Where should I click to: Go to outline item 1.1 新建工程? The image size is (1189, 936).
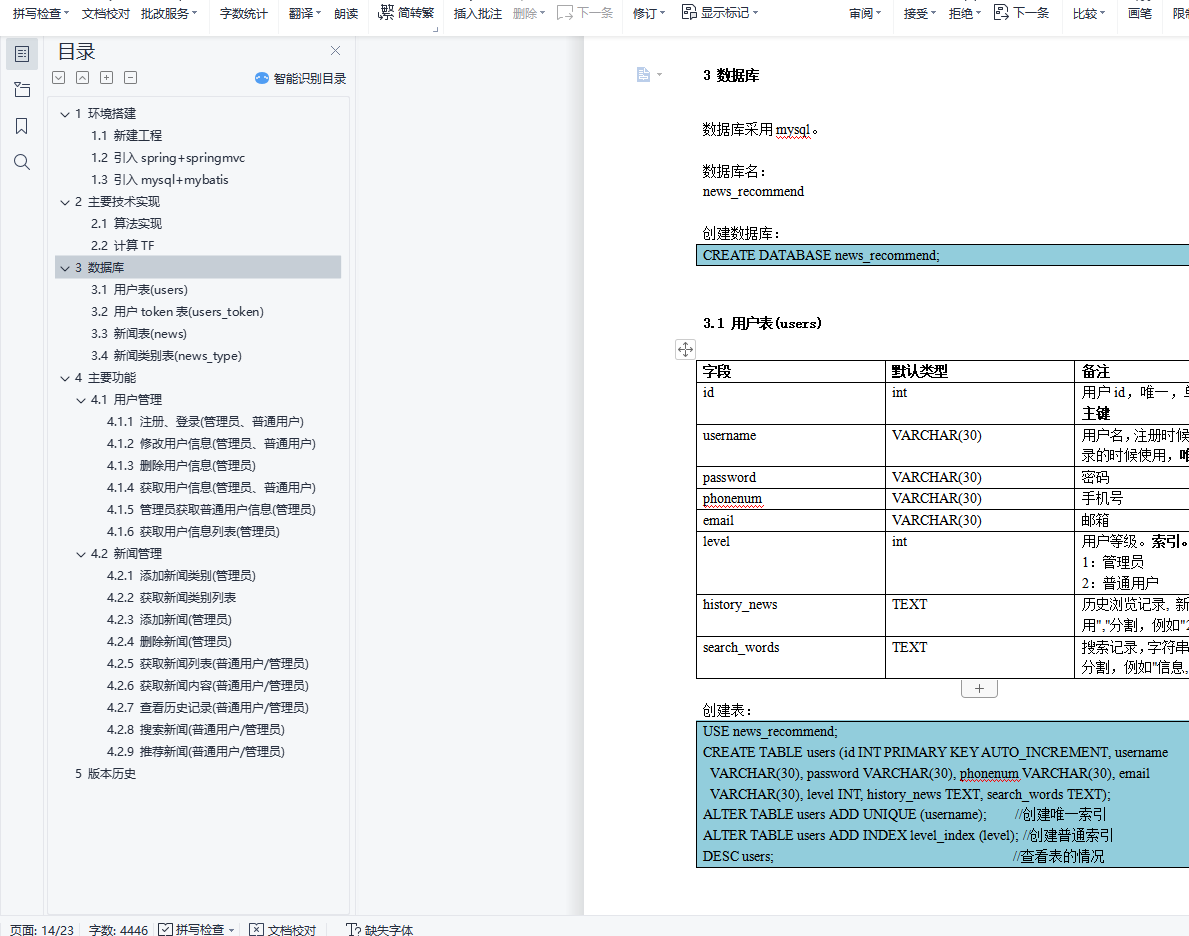127,136
